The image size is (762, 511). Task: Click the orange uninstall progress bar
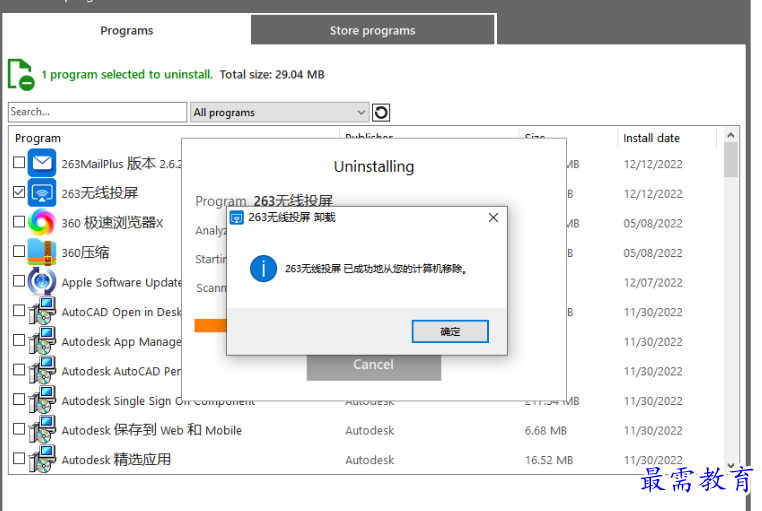click(210, 325)
